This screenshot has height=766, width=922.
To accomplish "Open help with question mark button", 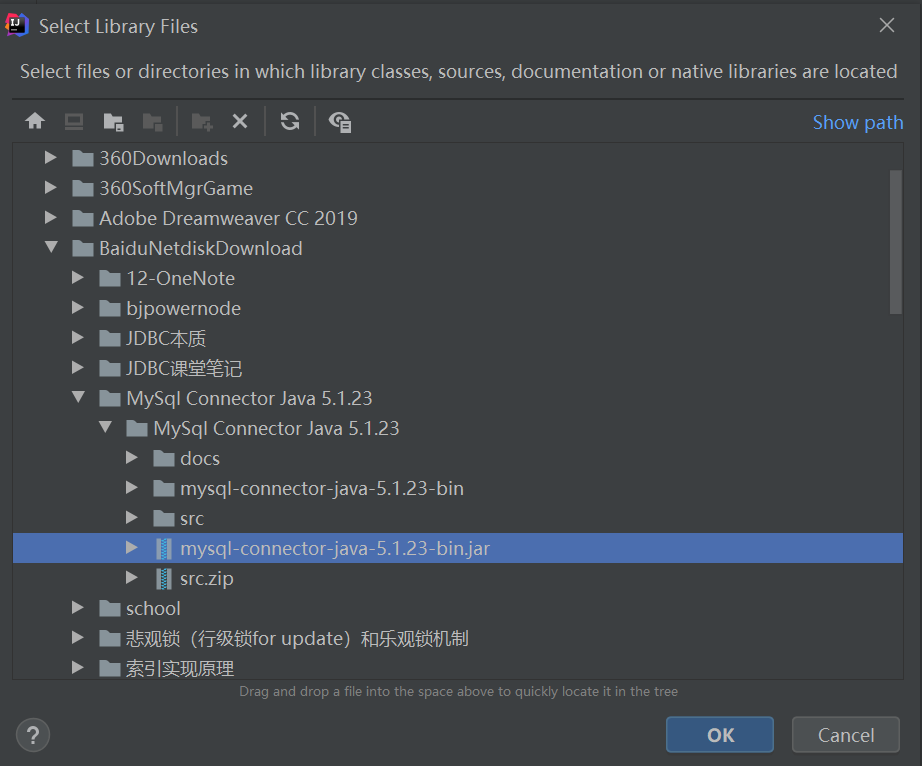I will [33, 735].
